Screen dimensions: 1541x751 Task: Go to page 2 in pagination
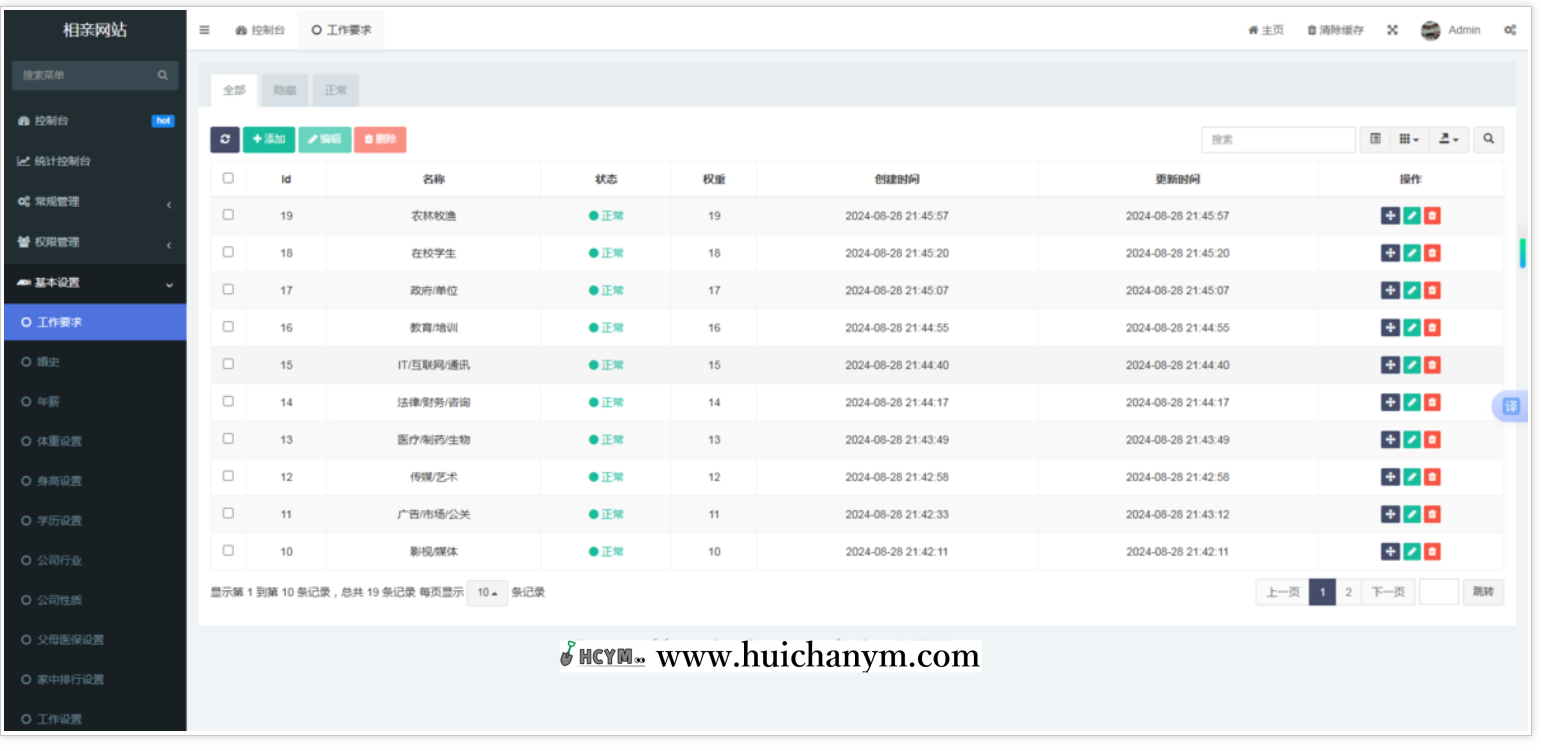tap(1348, 593)
